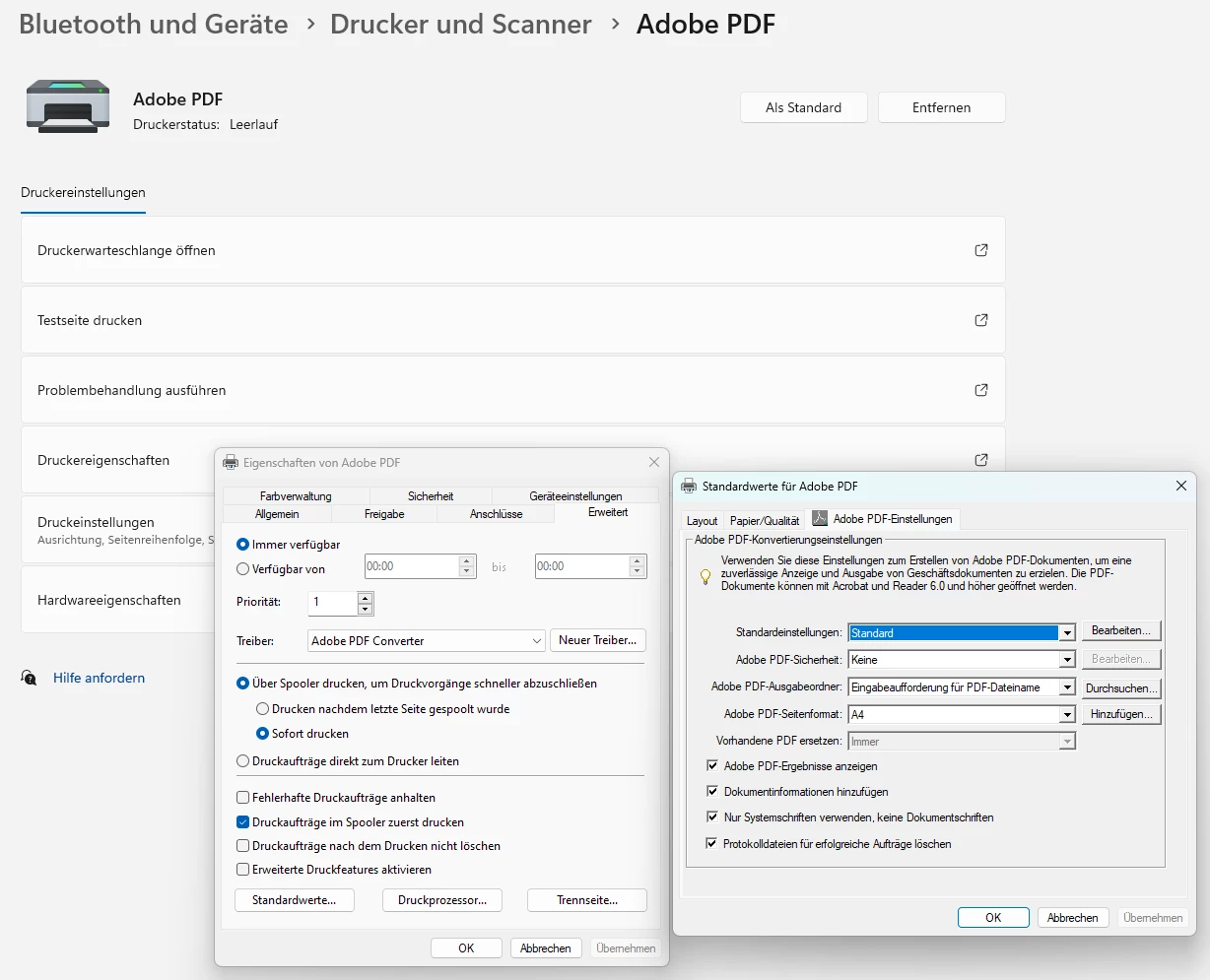Close the Standardwerte für Adobe PDF dialog

[x=1181, y=486]
